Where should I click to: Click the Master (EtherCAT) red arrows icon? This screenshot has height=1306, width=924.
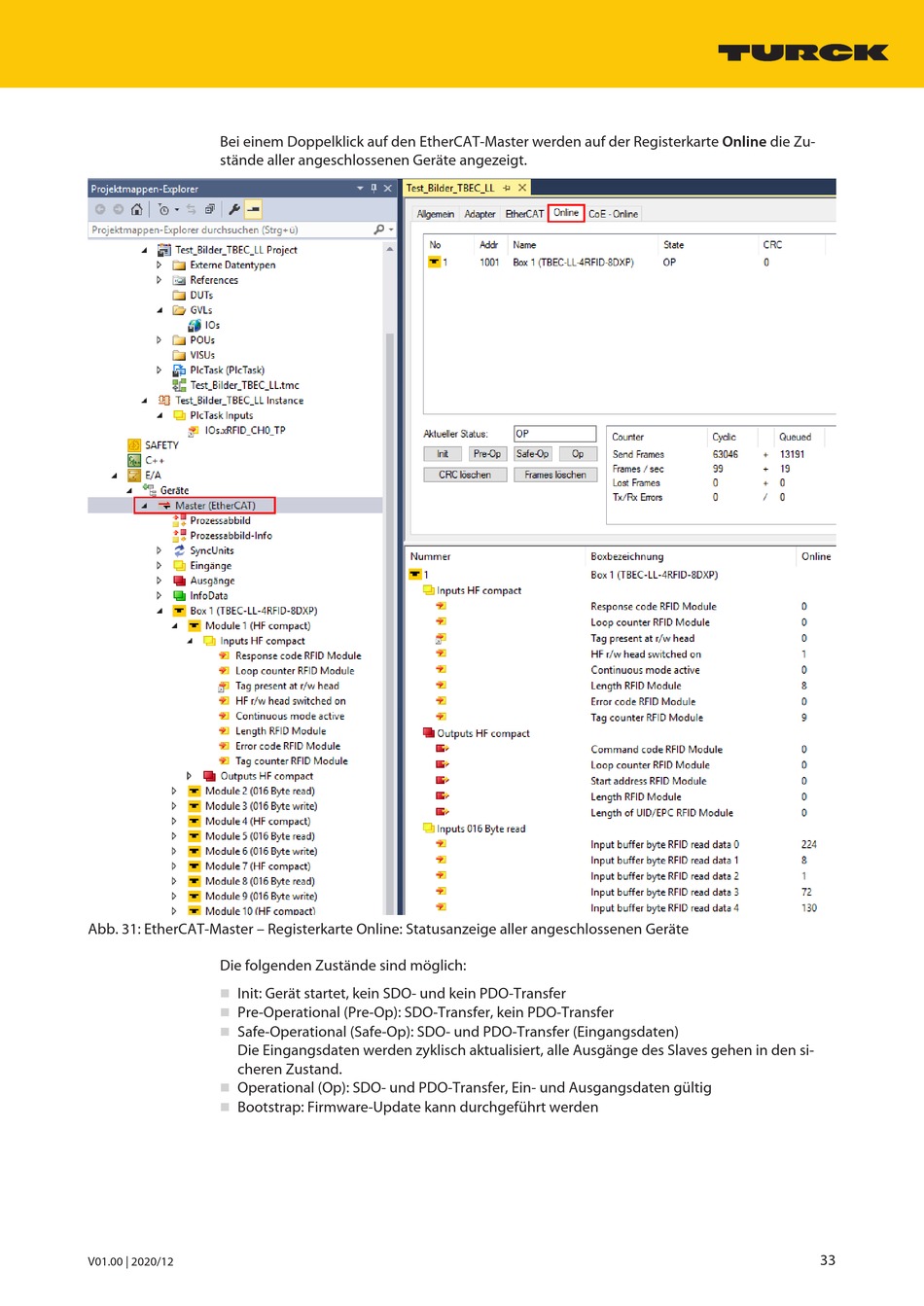click(164, 506)
